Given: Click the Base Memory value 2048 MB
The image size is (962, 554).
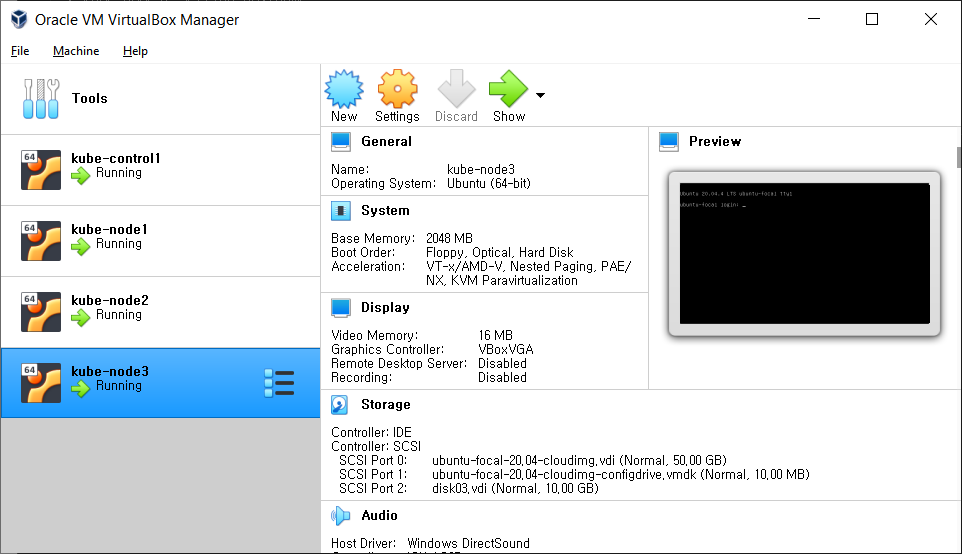Looking at the screenshot, I should click(x=449, y=238).
